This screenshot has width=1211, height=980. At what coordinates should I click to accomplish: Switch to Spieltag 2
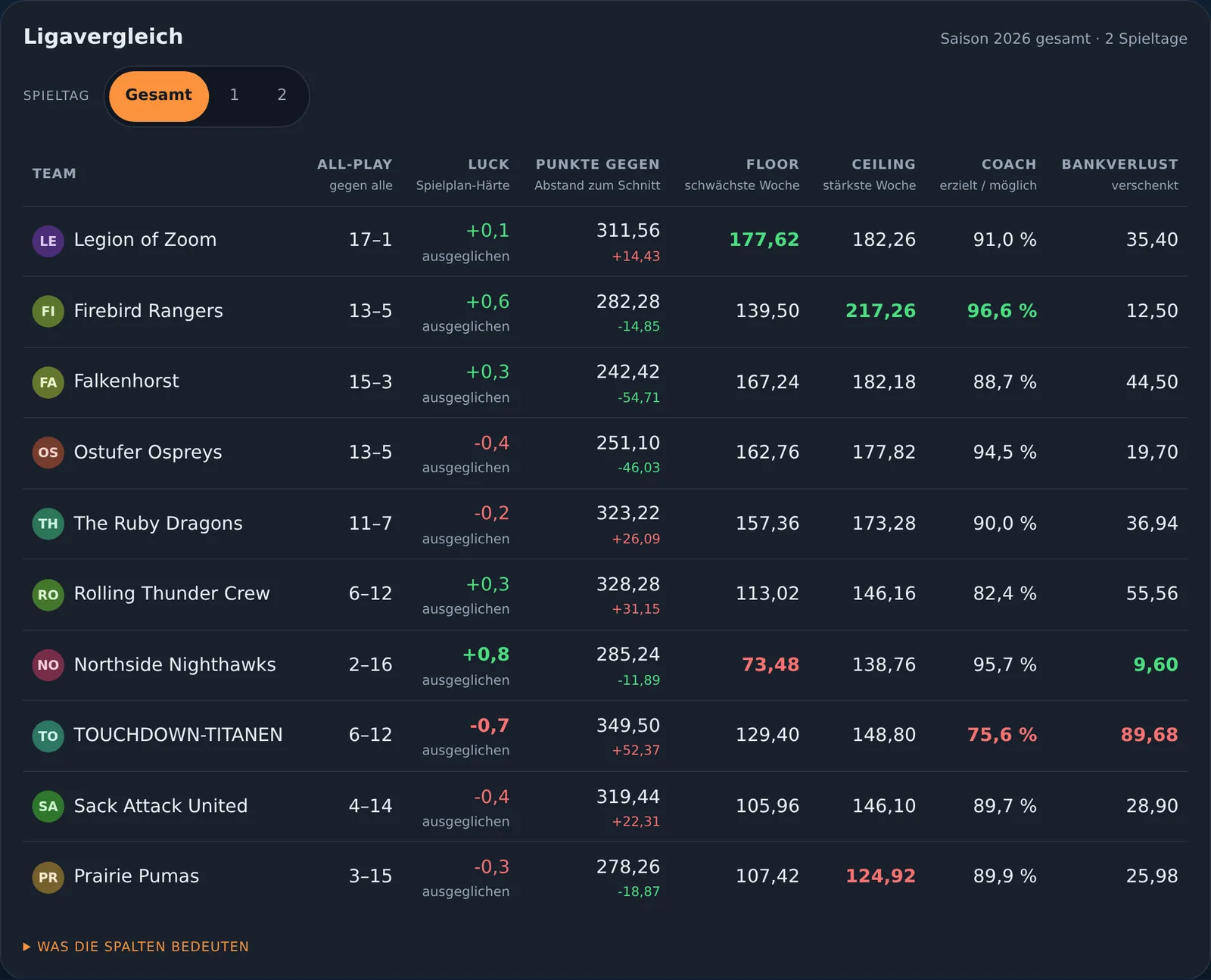click(282, 95)
